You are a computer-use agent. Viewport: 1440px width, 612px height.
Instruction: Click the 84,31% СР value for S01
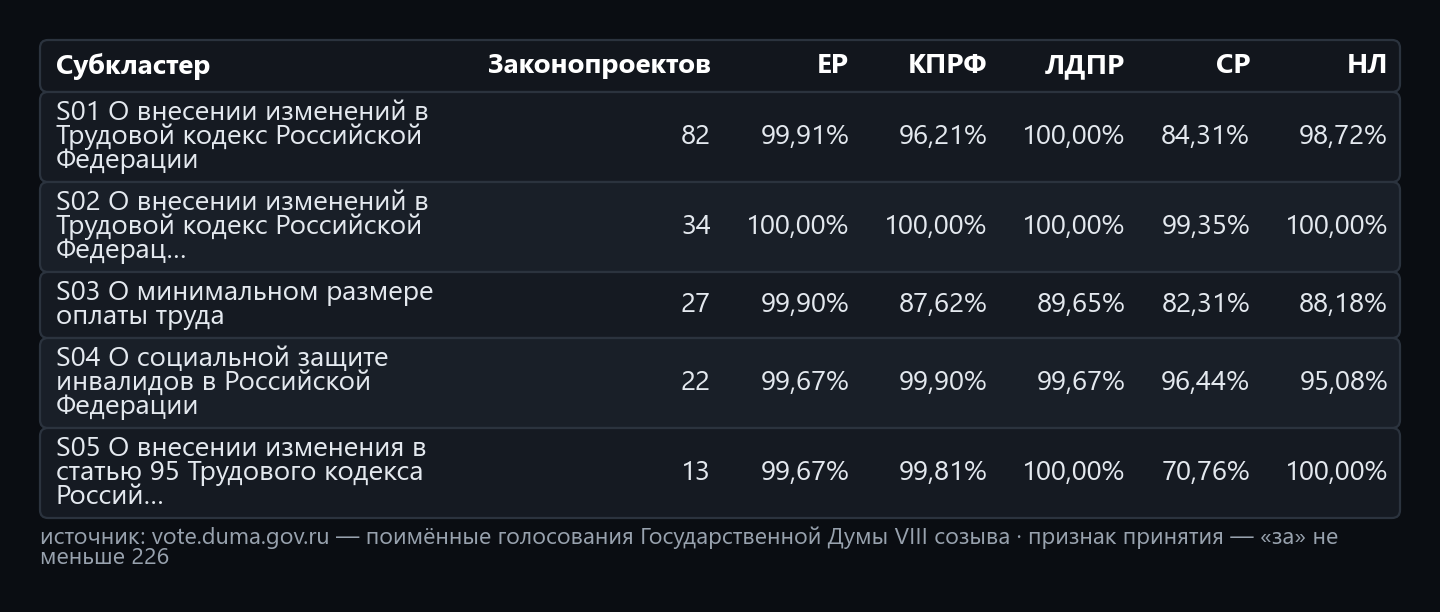pyautogui.click(x=1205, y=136)
